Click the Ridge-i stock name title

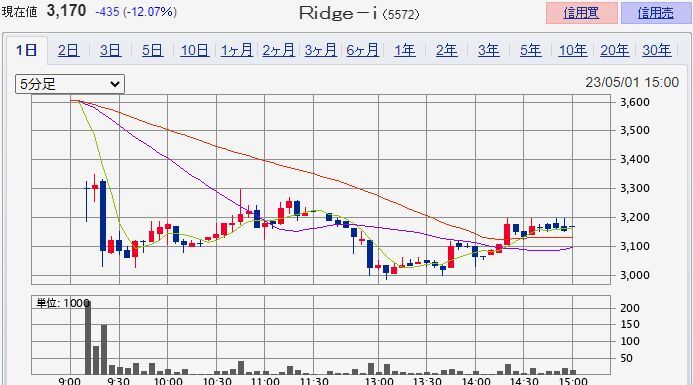338,14
